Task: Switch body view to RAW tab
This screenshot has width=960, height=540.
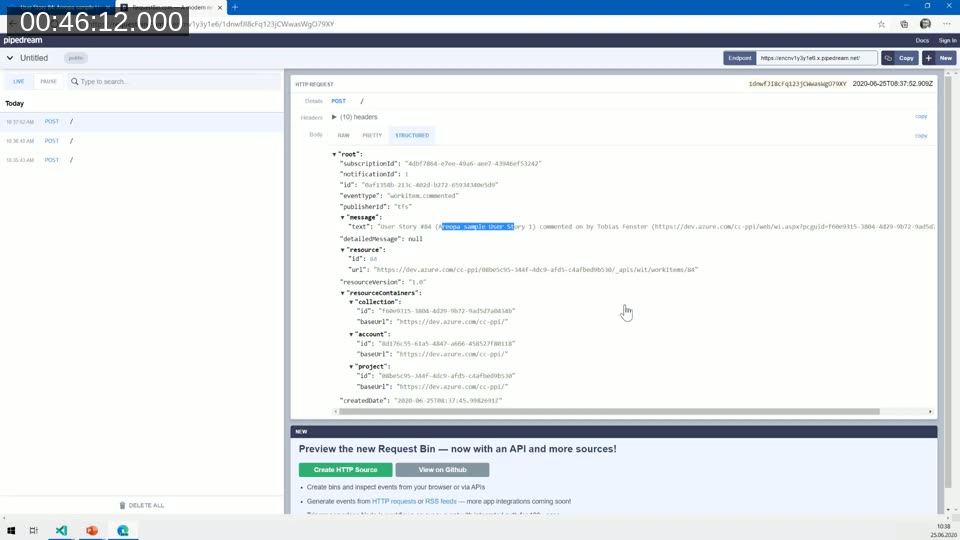Action: pyautogui.click(x=343, y=135)
